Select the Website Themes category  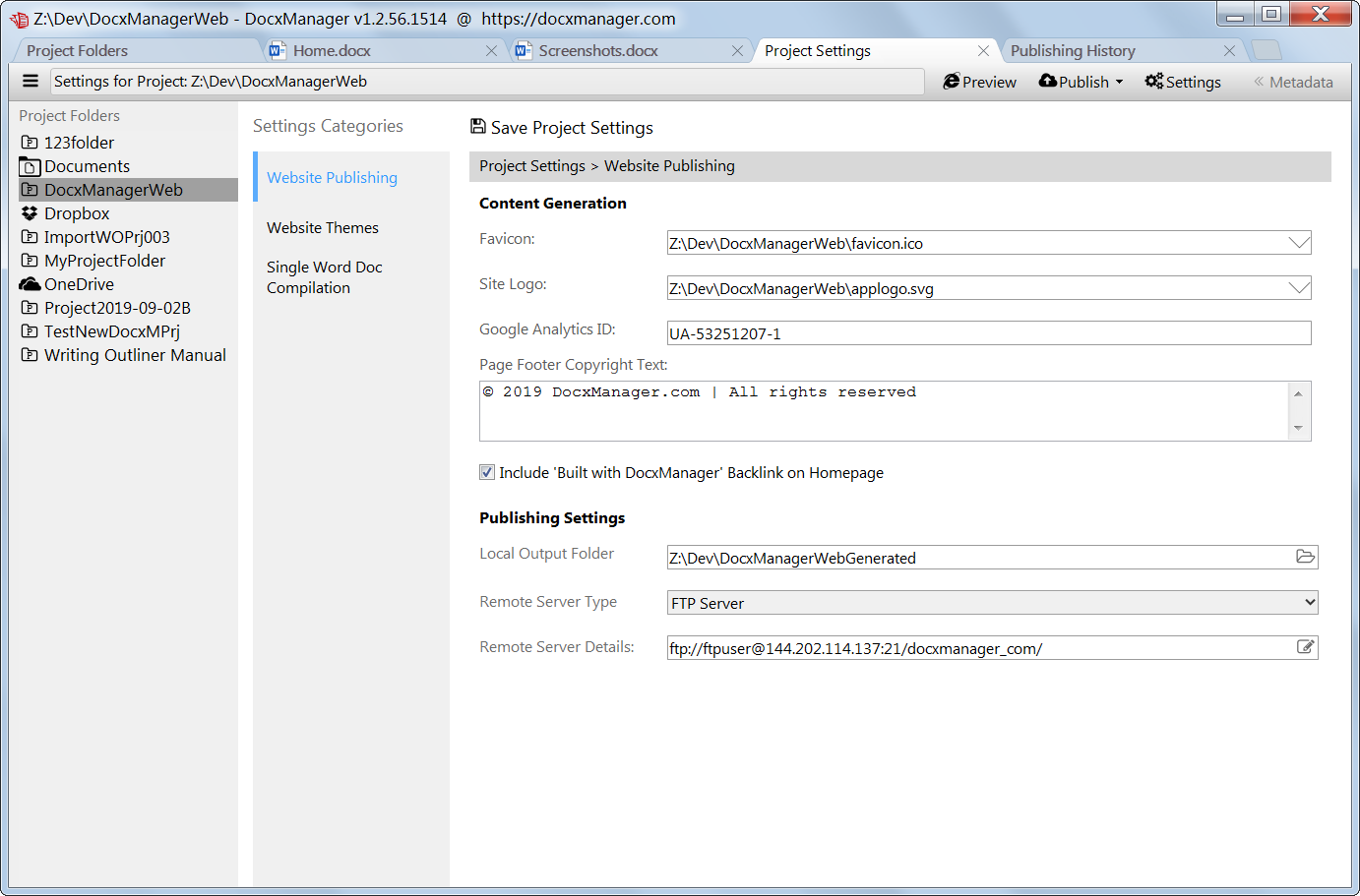coord(323,227)
